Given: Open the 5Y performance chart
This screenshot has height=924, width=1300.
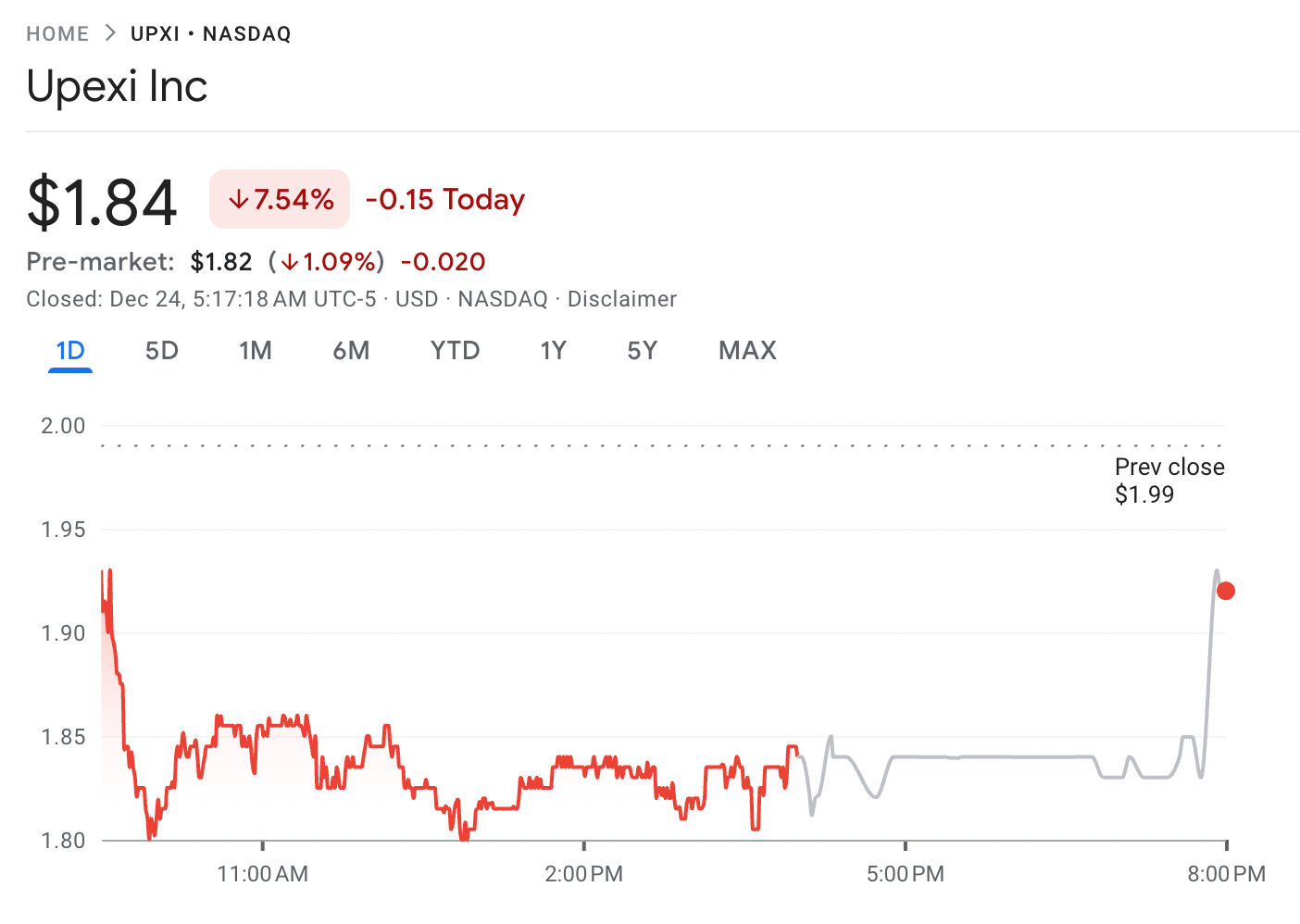Looking at the screenshot, I should click(x=643, y=350).
